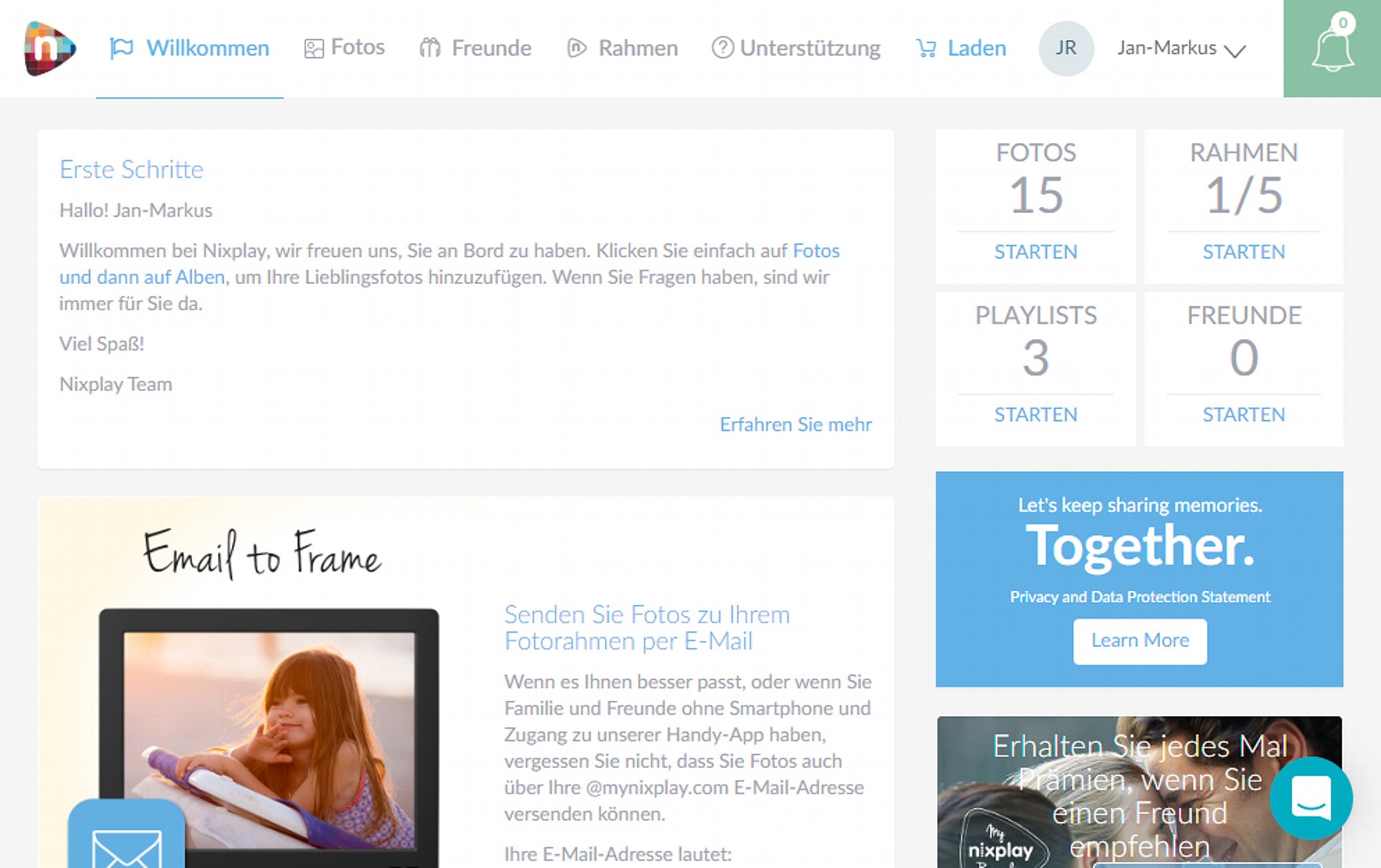Click the Nixplay logo icon
Image resolution: width=1381 pixels, height=868 pixels.
coord(49,48)
